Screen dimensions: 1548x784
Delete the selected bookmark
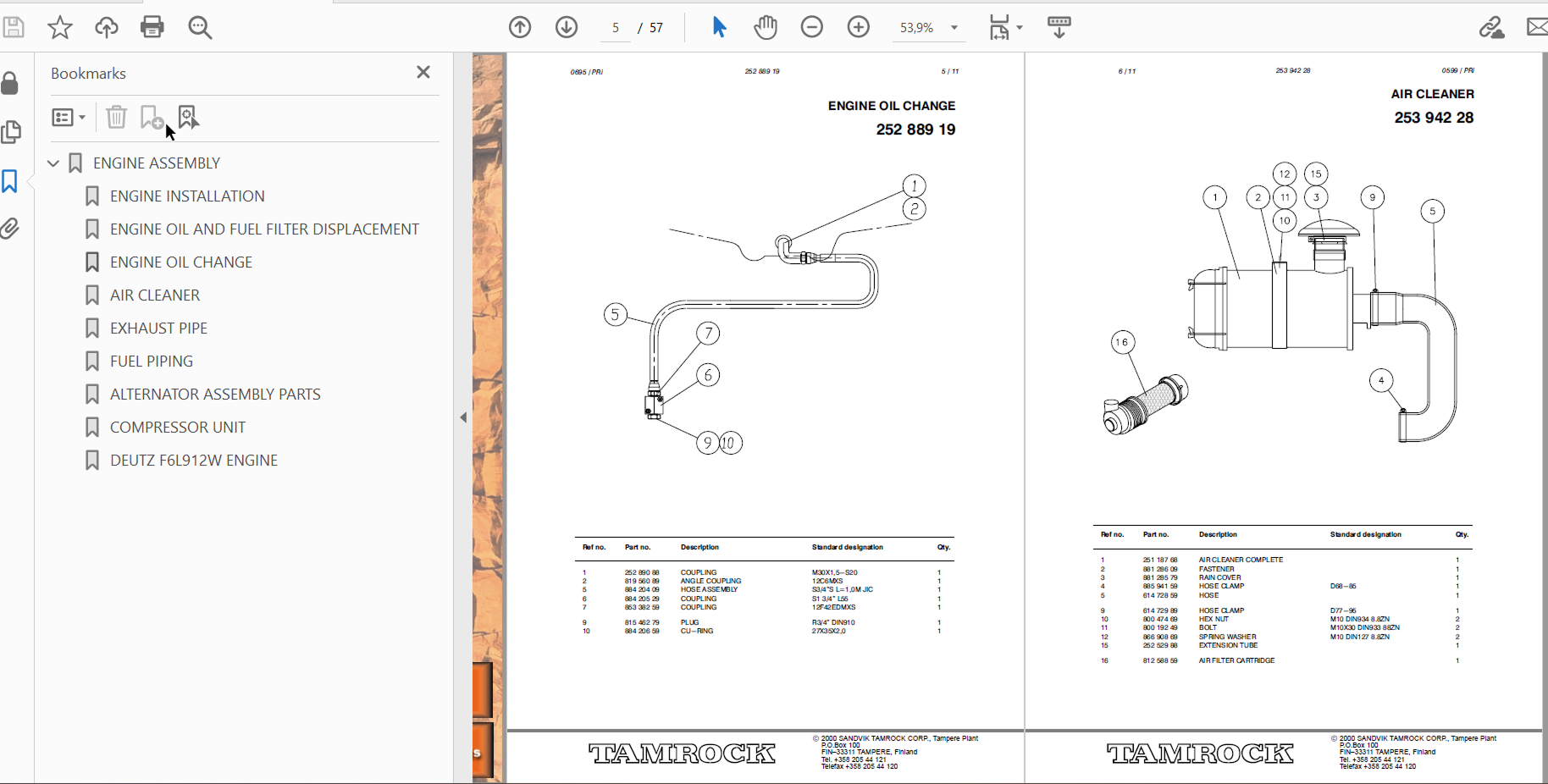click(117, 117)
